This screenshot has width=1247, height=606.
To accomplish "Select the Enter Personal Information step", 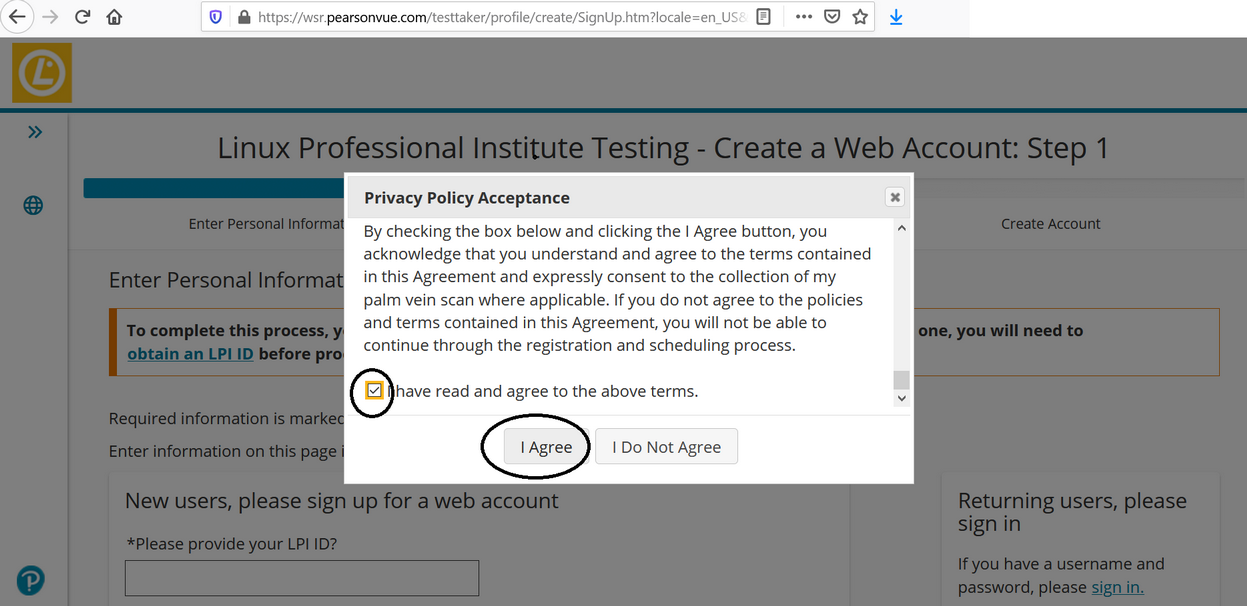I will 267,224.
